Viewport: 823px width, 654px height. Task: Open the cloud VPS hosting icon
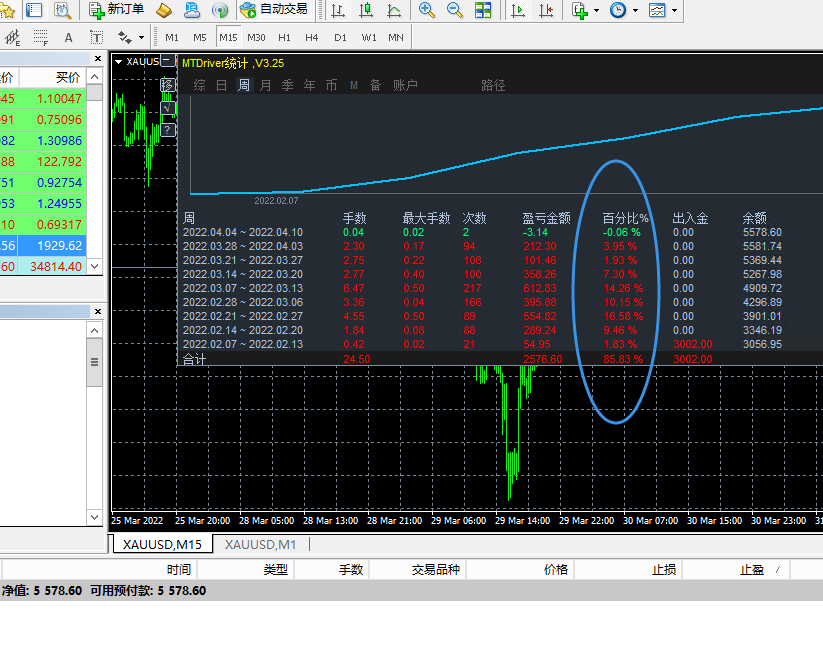[192, 10]
